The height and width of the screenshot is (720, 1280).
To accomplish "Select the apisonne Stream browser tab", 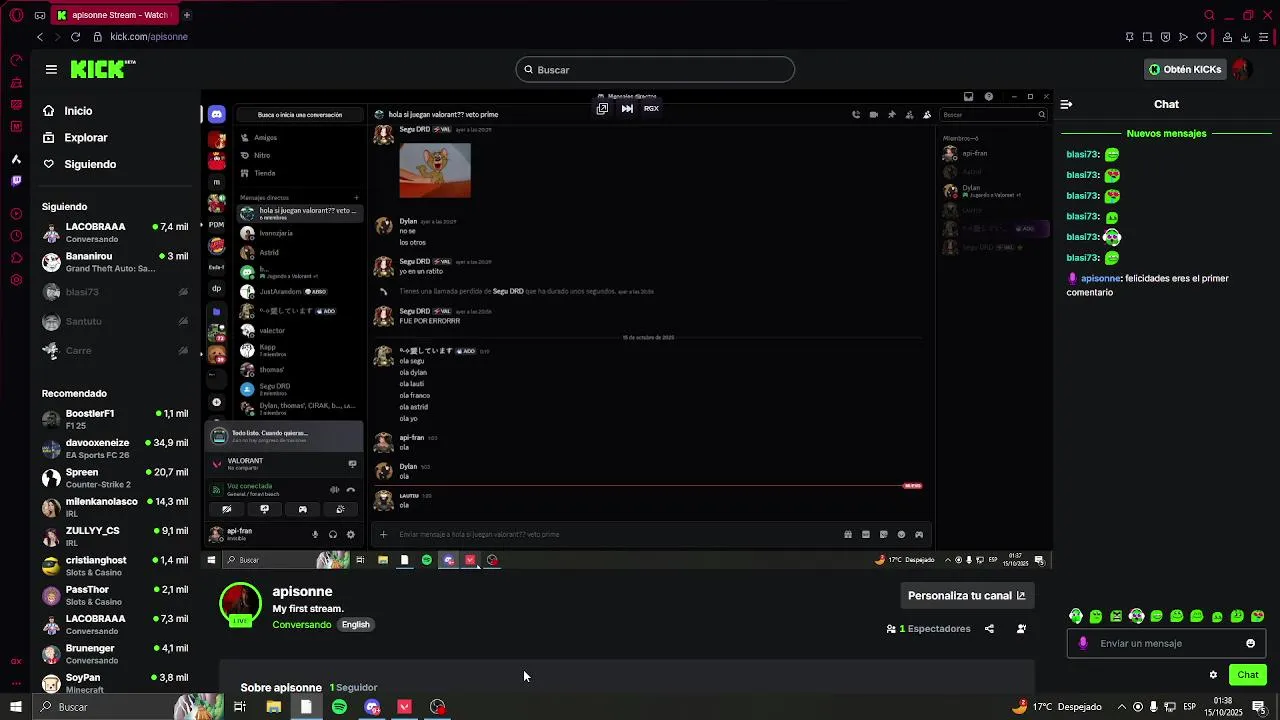I will pos(115,15).
